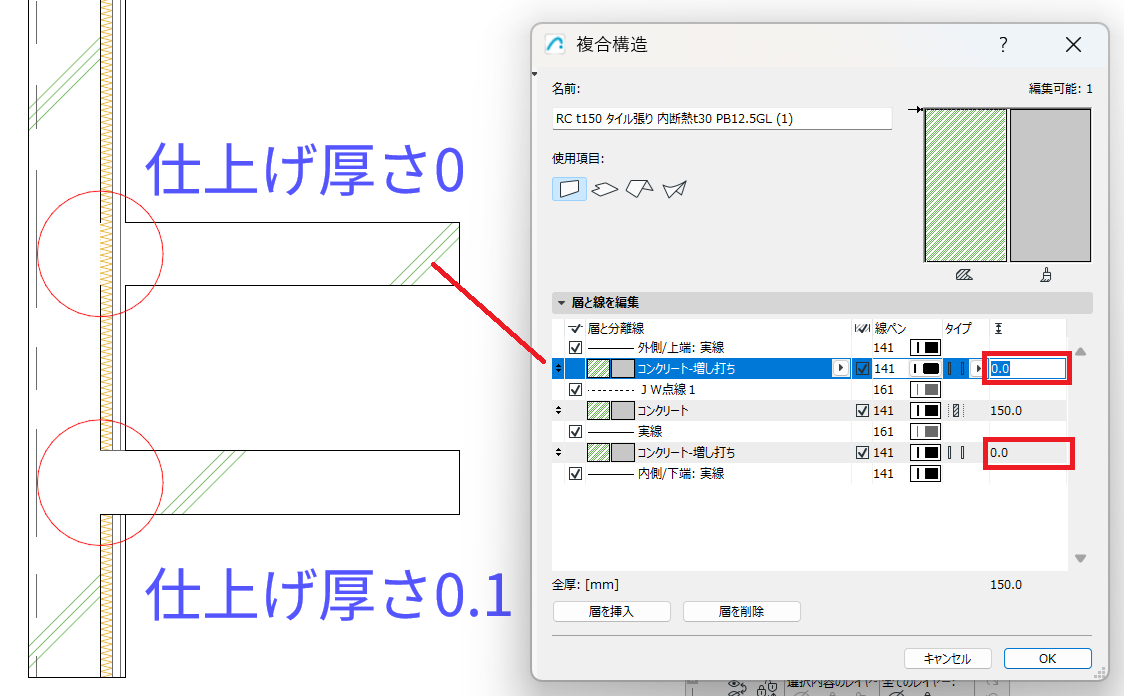Toggle end-line checkbox in selected コンクリート-増し打ち row

[x=862, y=368]
